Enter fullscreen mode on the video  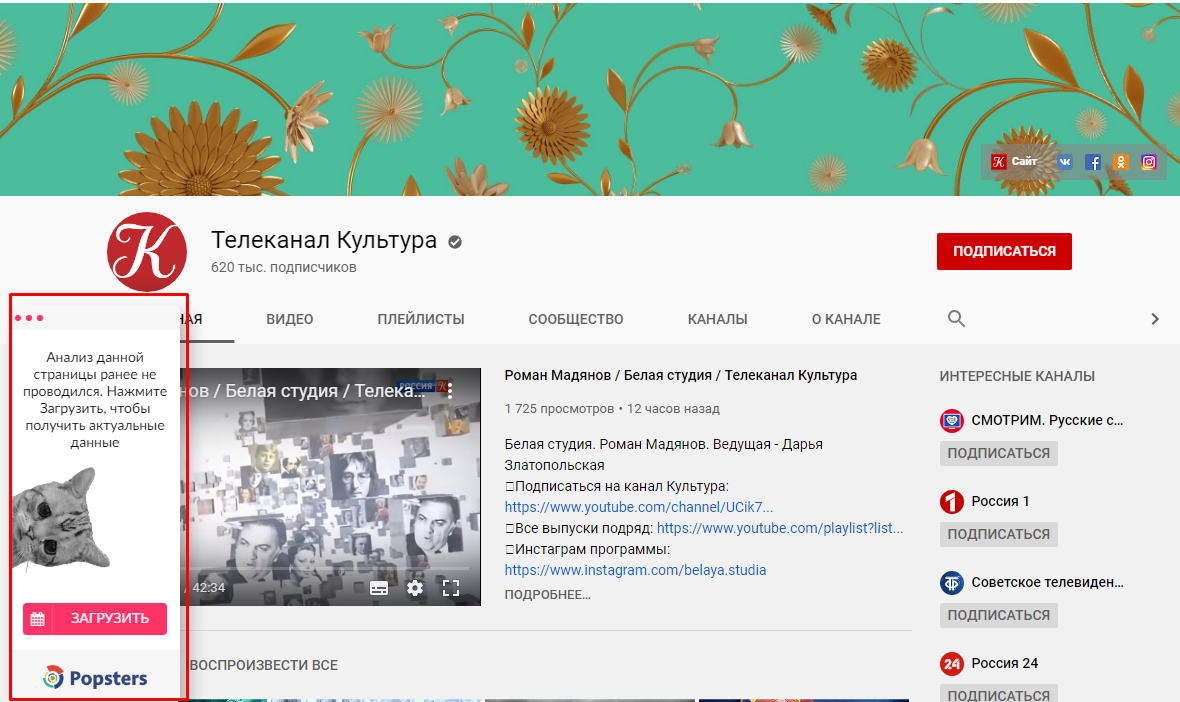pos(451,588)
